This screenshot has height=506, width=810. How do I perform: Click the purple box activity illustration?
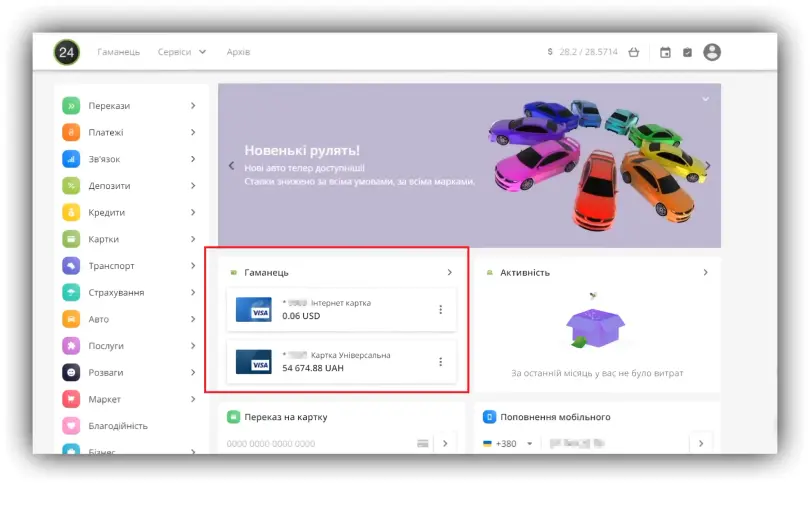(595, 327)
